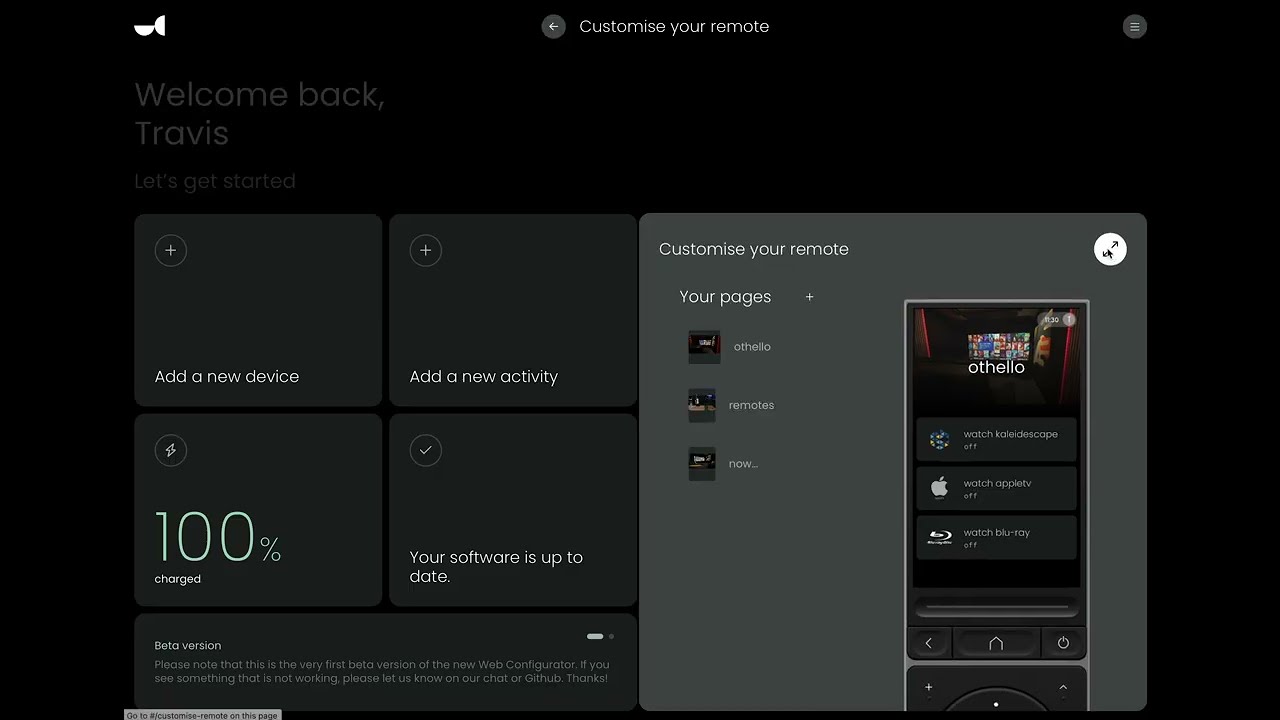Click the Customise your remote panel title
The width and height of the screenshot is (1280, 720).
[754, 249]
